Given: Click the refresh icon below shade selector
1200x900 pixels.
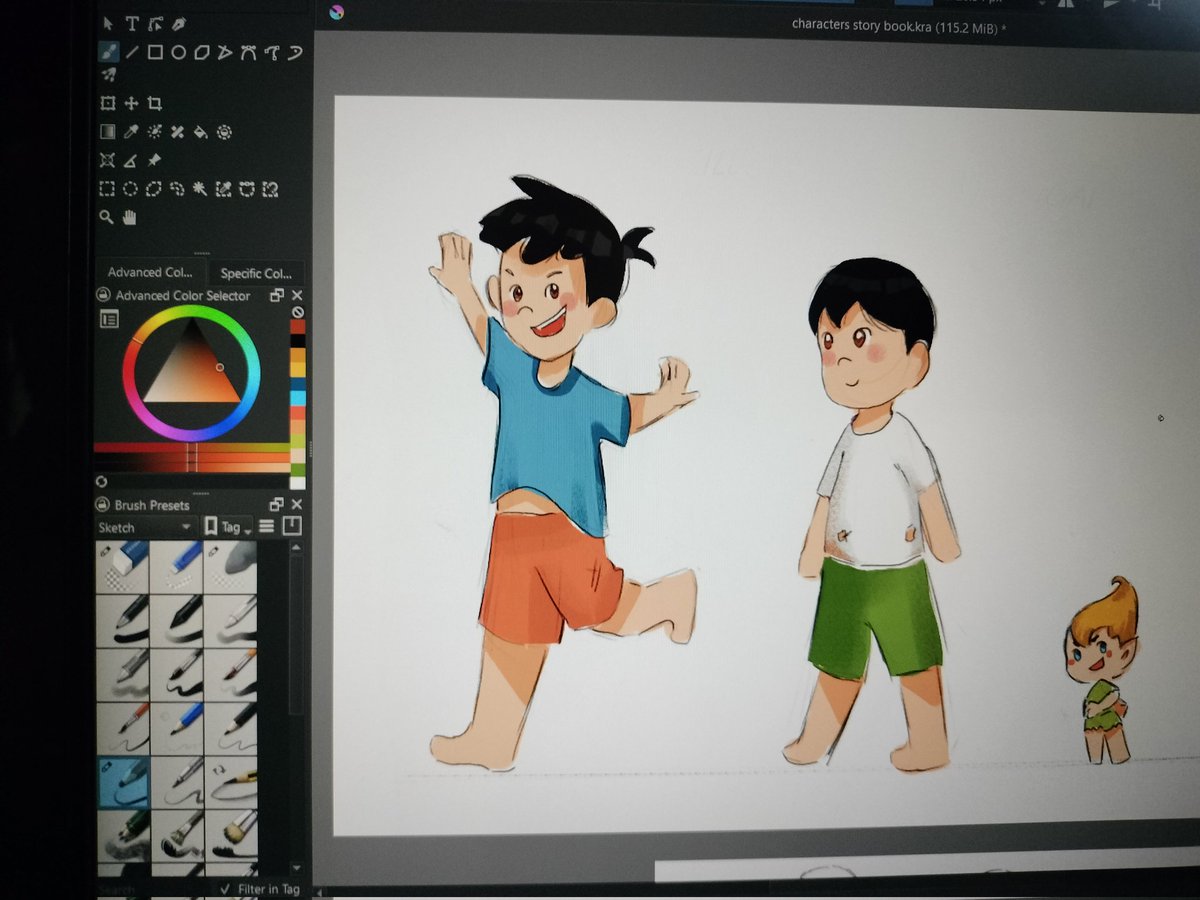Looking at the screenshot, I should pos(102,481).
